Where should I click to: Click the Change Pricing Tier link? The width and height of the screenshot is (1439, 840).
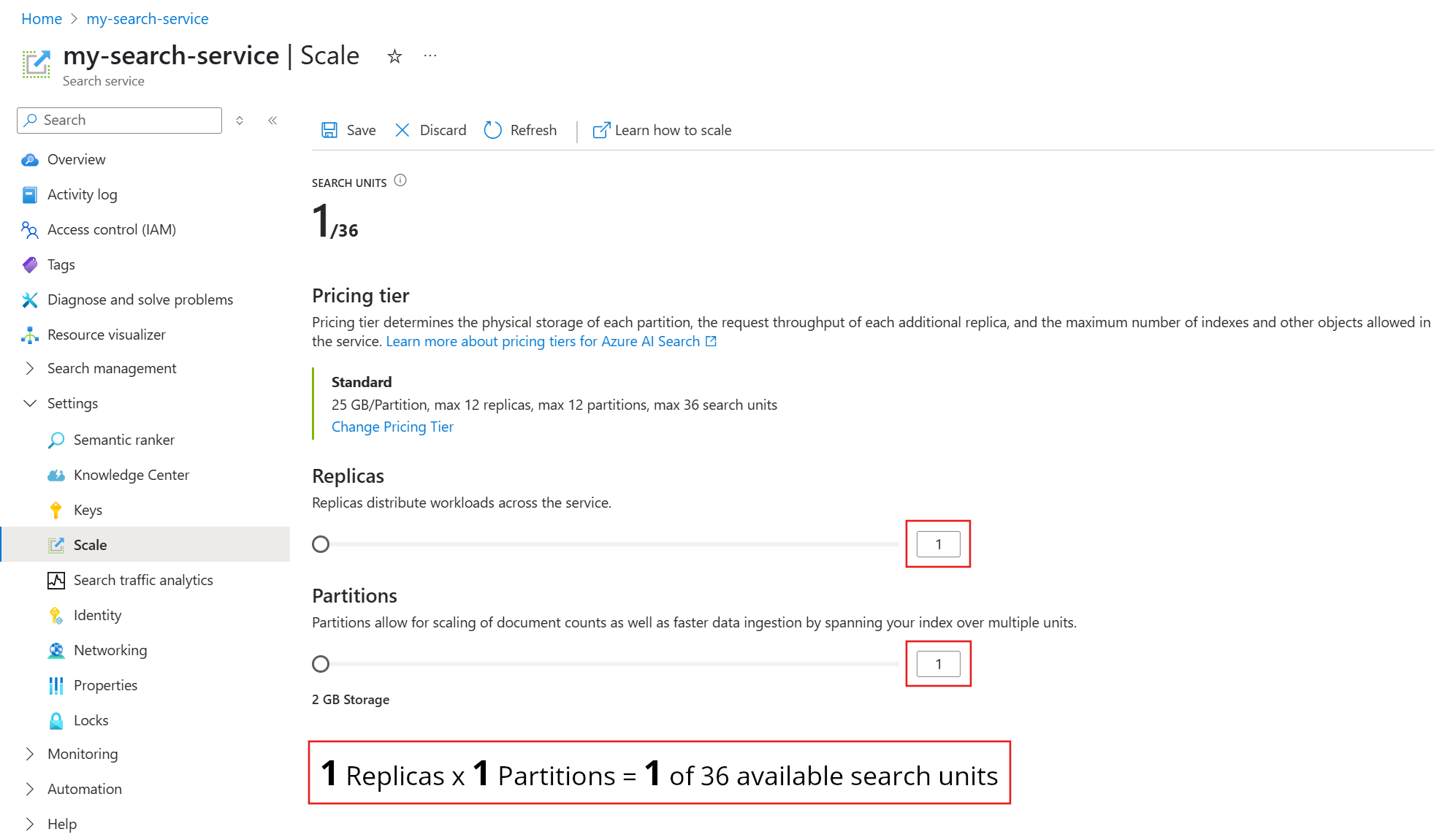pos(392,427)
